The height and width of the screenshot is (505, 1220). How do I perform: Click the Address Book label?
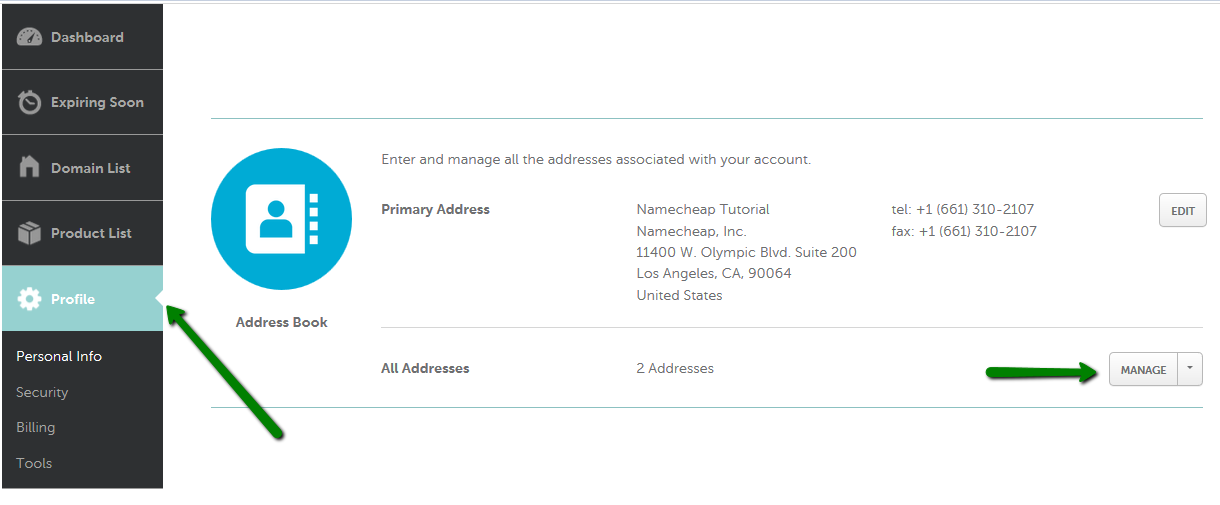coord(281,322)
